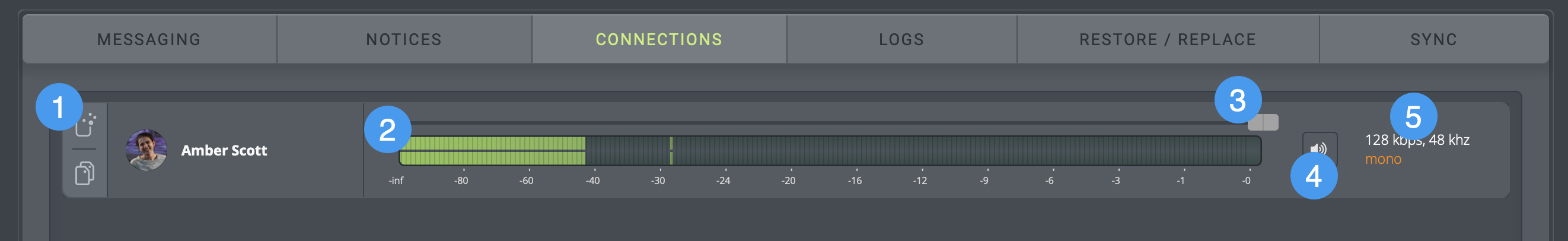Click Amber Scott's profile avatar
The height and width of the screenshot is (241, 1568).
tap(146, 150)
